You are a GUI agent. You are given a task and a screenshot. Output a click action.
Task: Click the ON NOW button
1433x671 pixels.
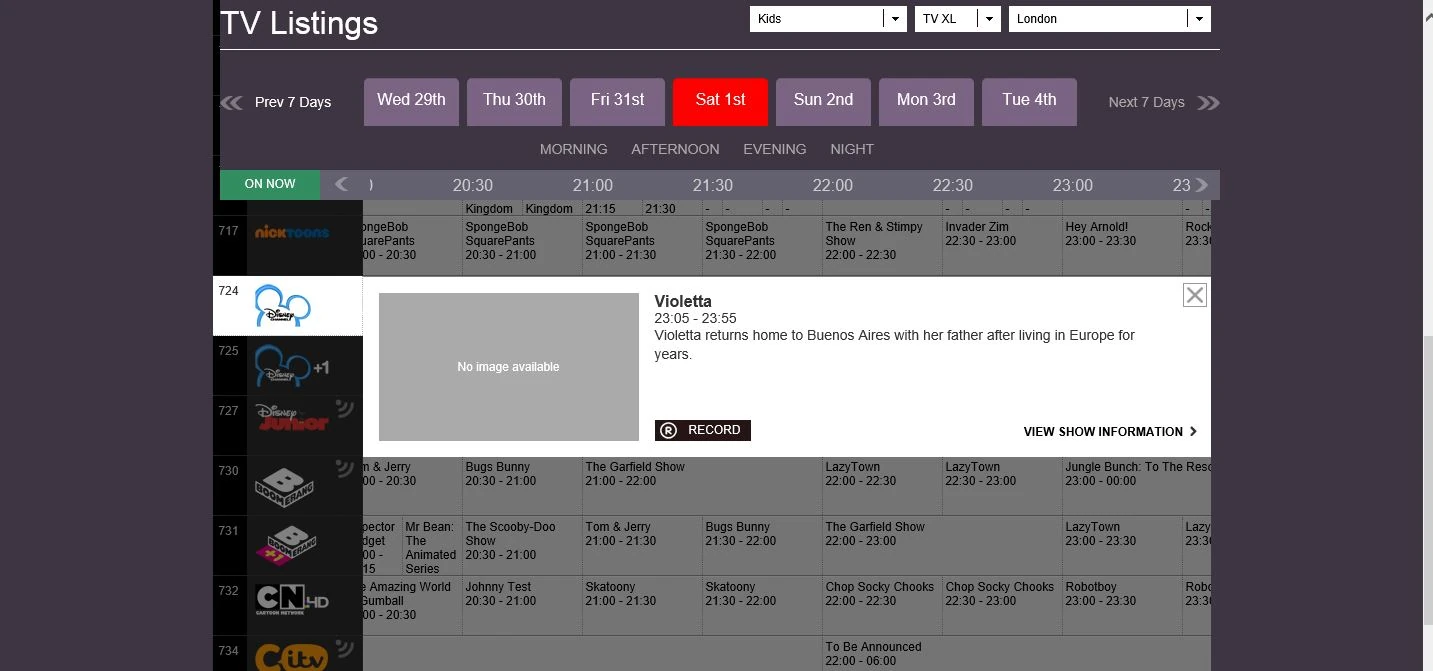tap(270, 184)
